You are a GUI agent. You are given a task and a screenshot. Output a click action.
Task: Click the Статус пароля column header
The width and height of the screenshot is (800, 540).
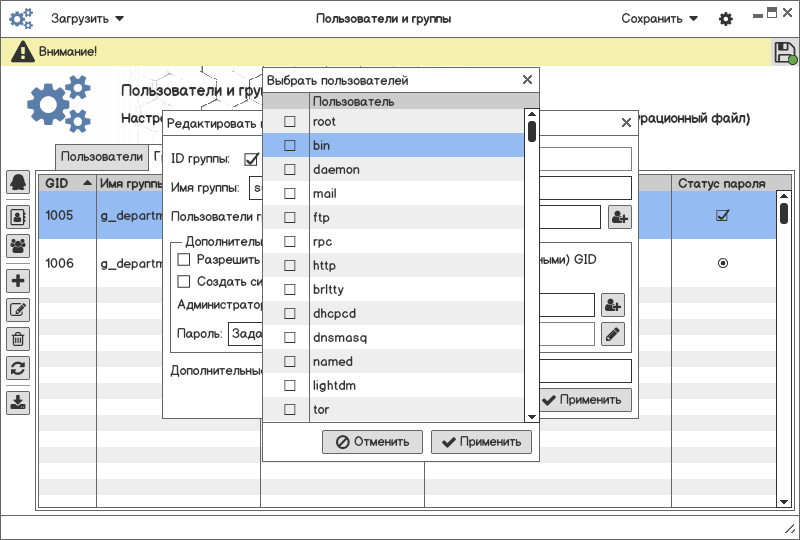(722, 184)
